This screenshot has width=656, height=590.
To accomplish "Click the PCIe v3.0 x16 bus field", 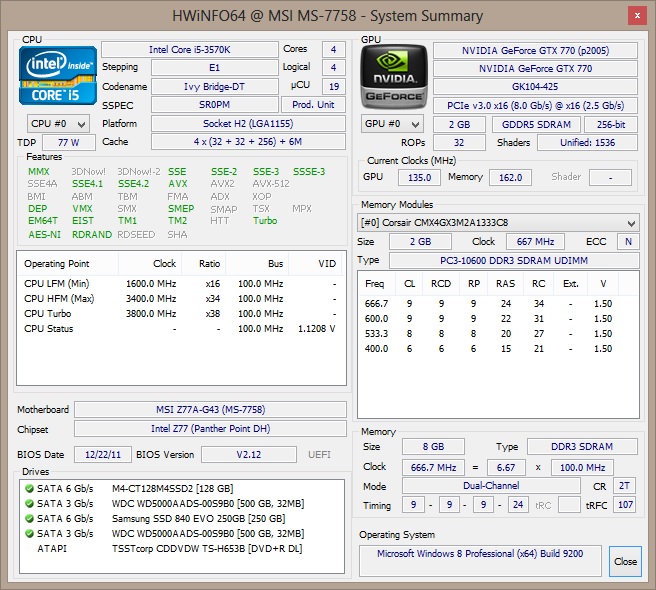I will tap(535, 105).
